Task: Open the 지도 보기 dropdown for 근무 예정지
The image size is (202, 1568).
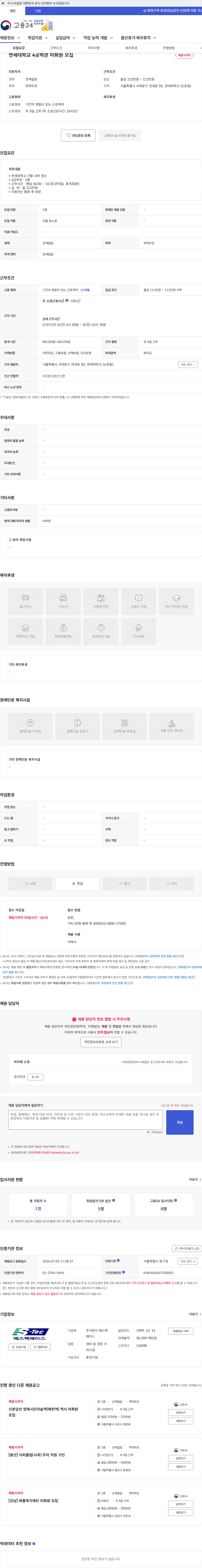Action: pos(188,365)
